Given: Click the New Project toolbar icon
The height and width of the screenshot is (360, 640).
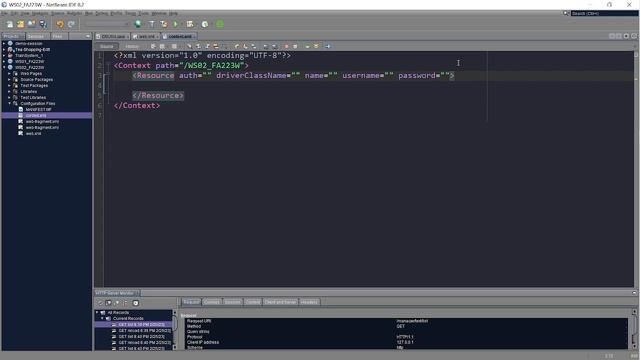Looking at the screenshot, I should coord(20,24).
